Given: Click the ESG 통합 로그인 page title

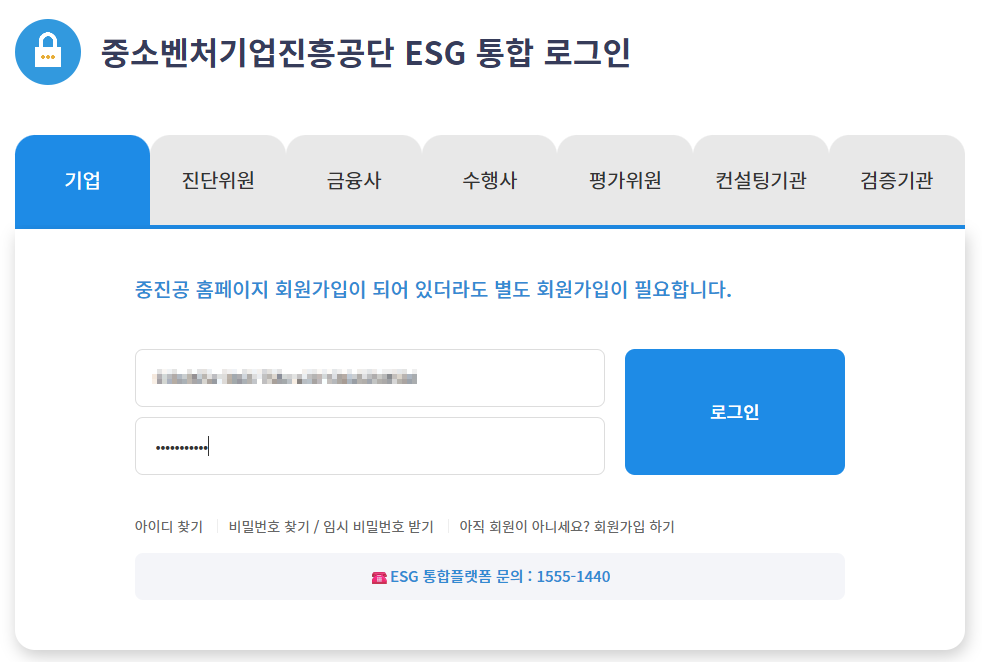Looking at the screenshot, I should tap(366, 53).
